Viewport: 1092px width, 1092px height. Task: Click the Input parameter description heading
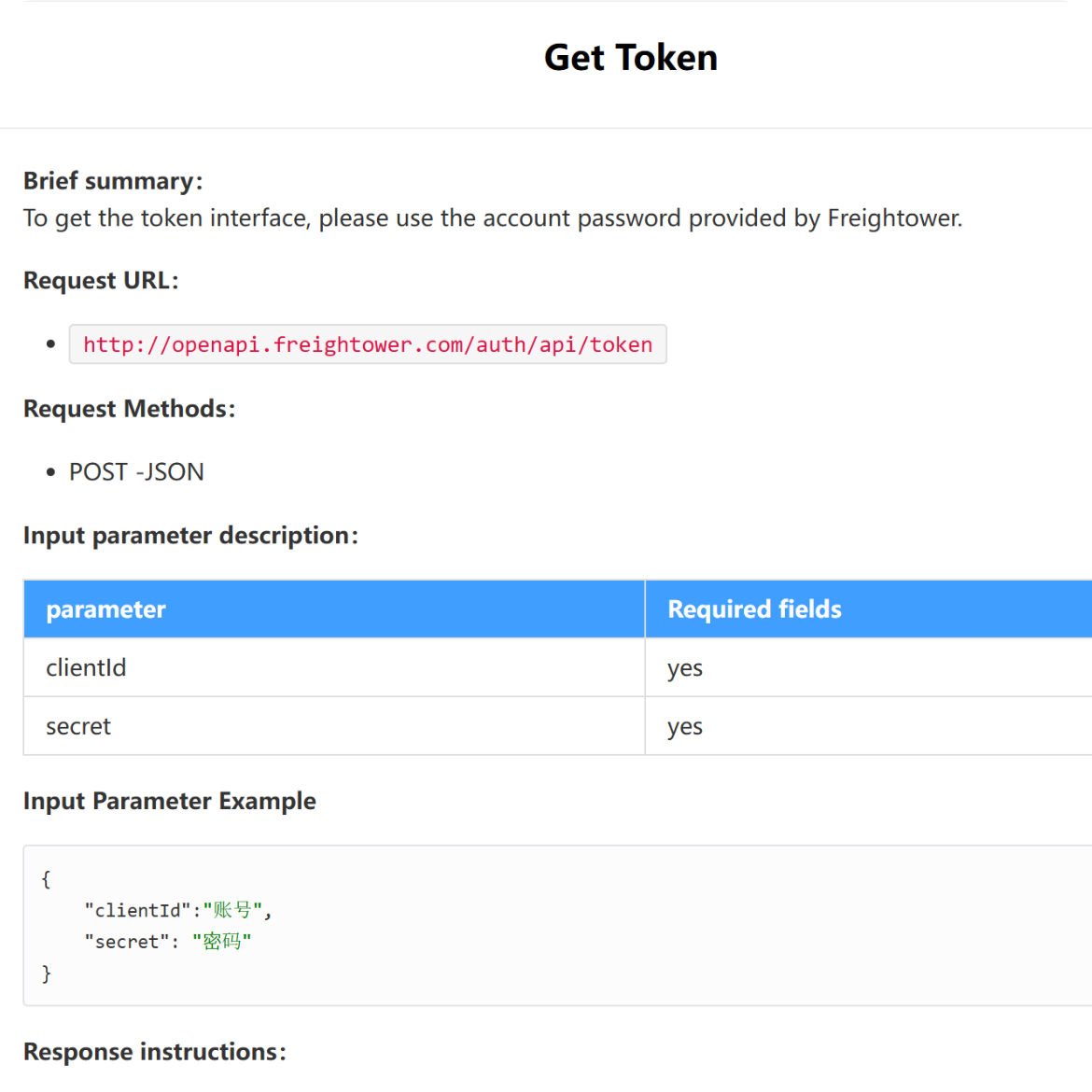[x=190, y=536]
